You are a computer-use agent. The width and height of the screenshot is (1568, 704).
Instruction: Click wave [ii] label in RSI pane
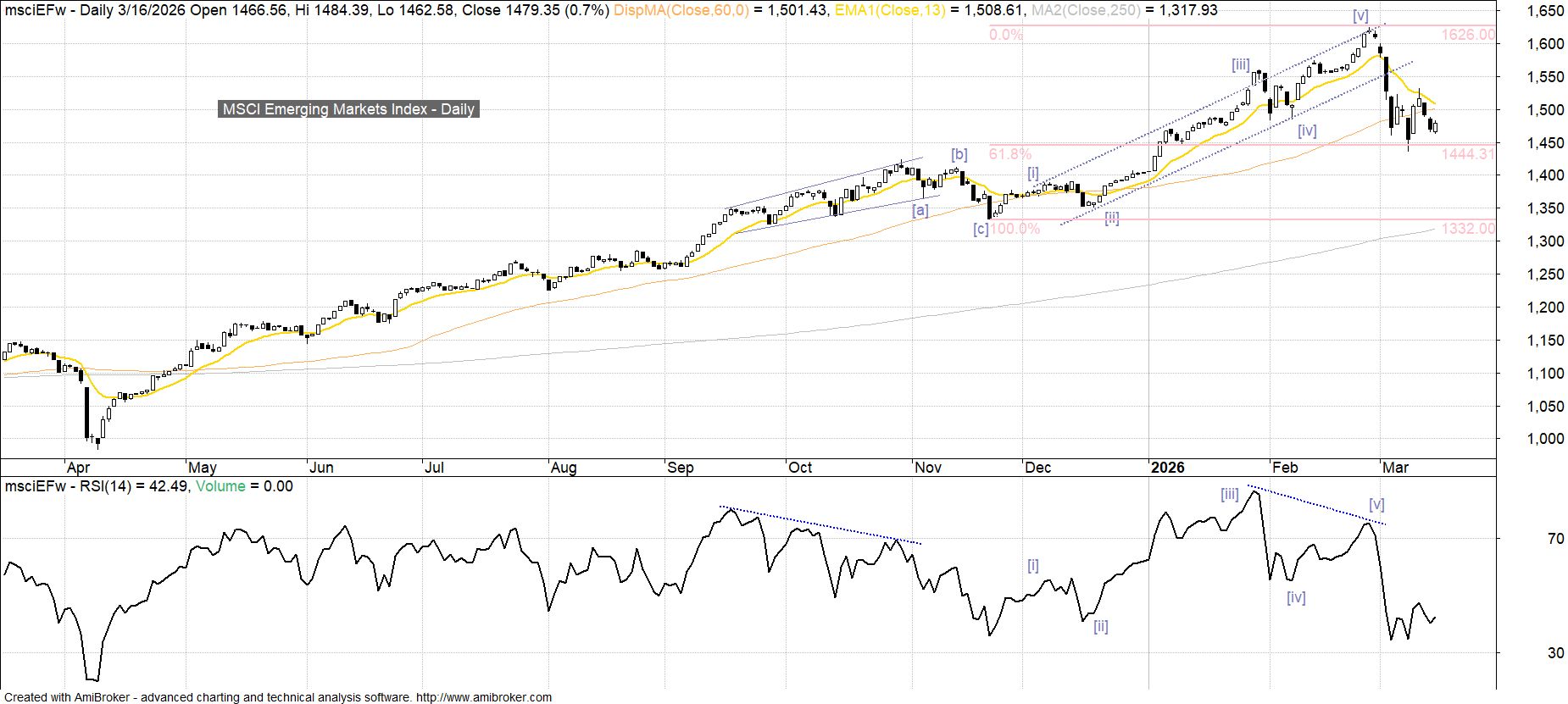(x=1100, y=626)
